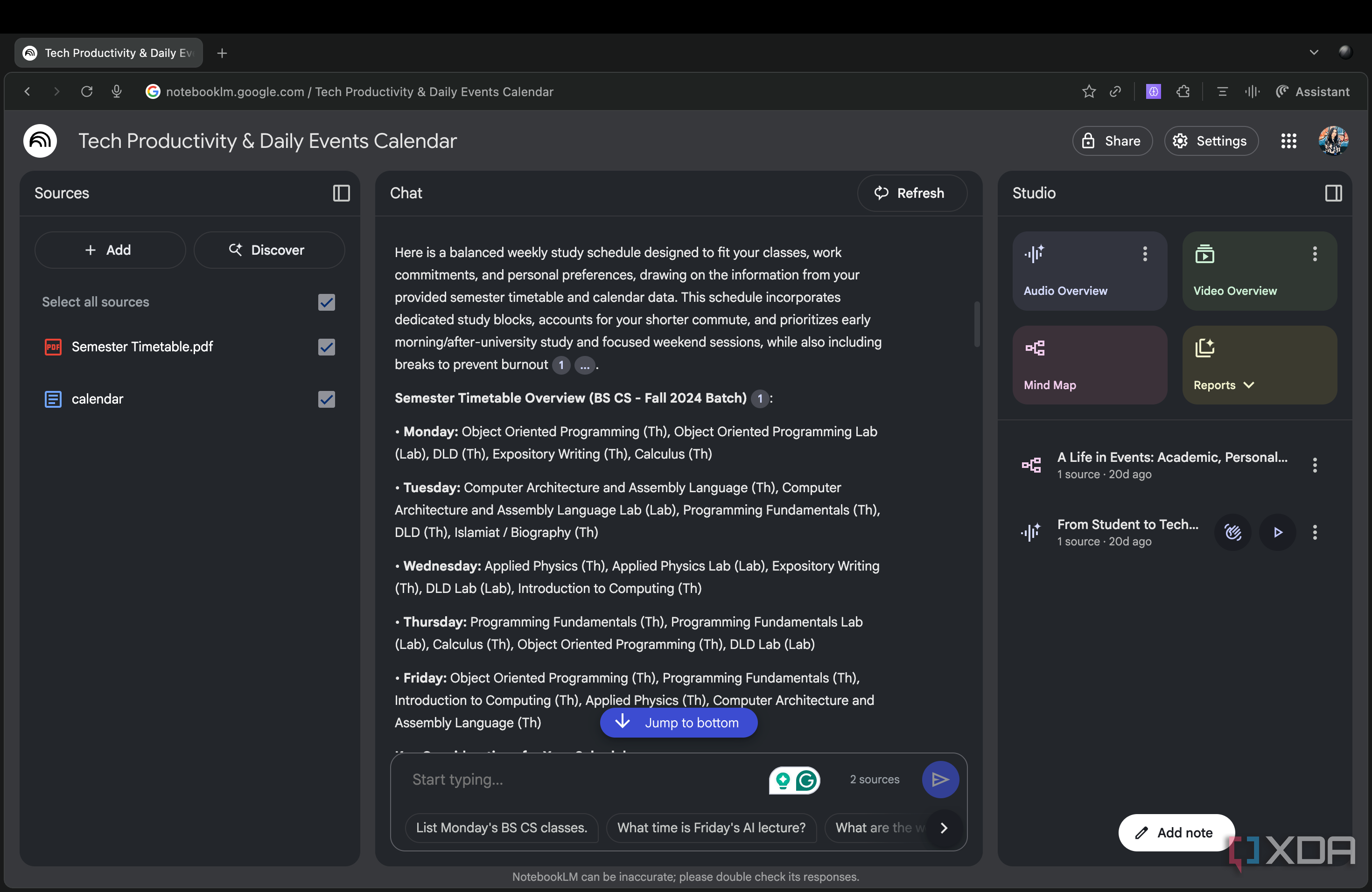Generate a Video Overview

click(1260, 271)
